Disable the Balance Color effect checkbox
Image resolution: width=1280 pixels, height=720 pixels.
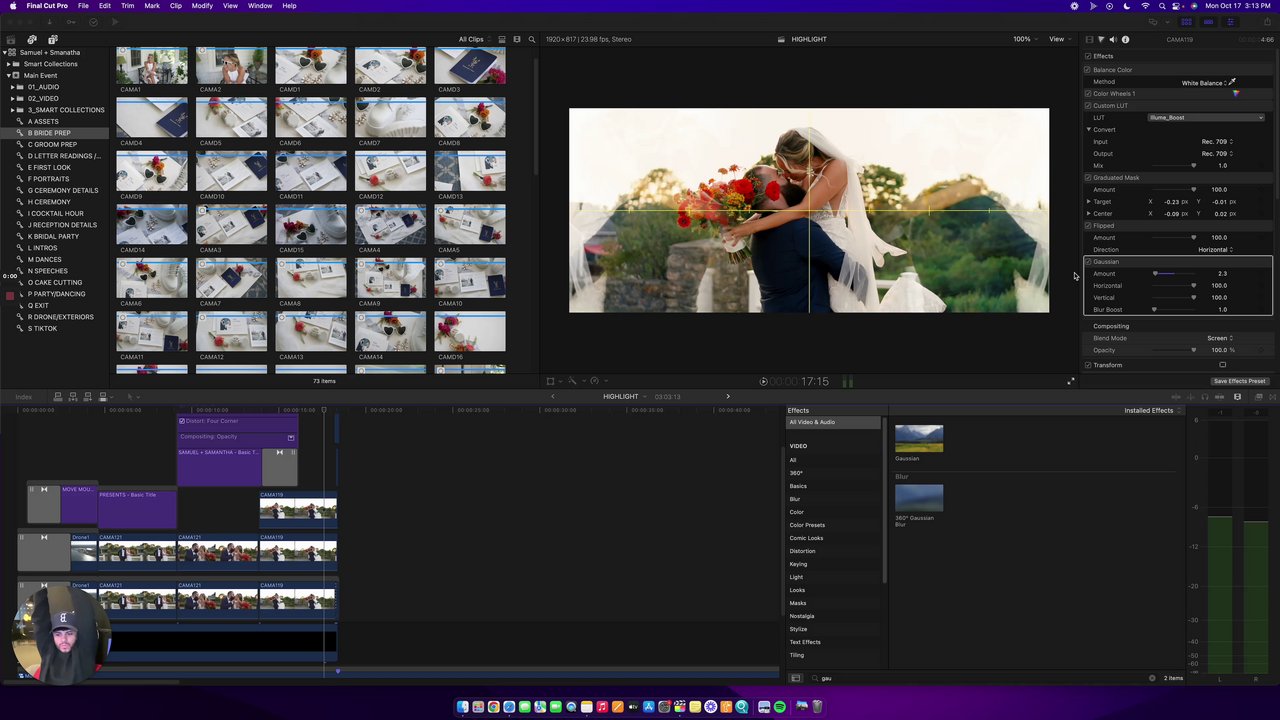[x=1088, y=70]
